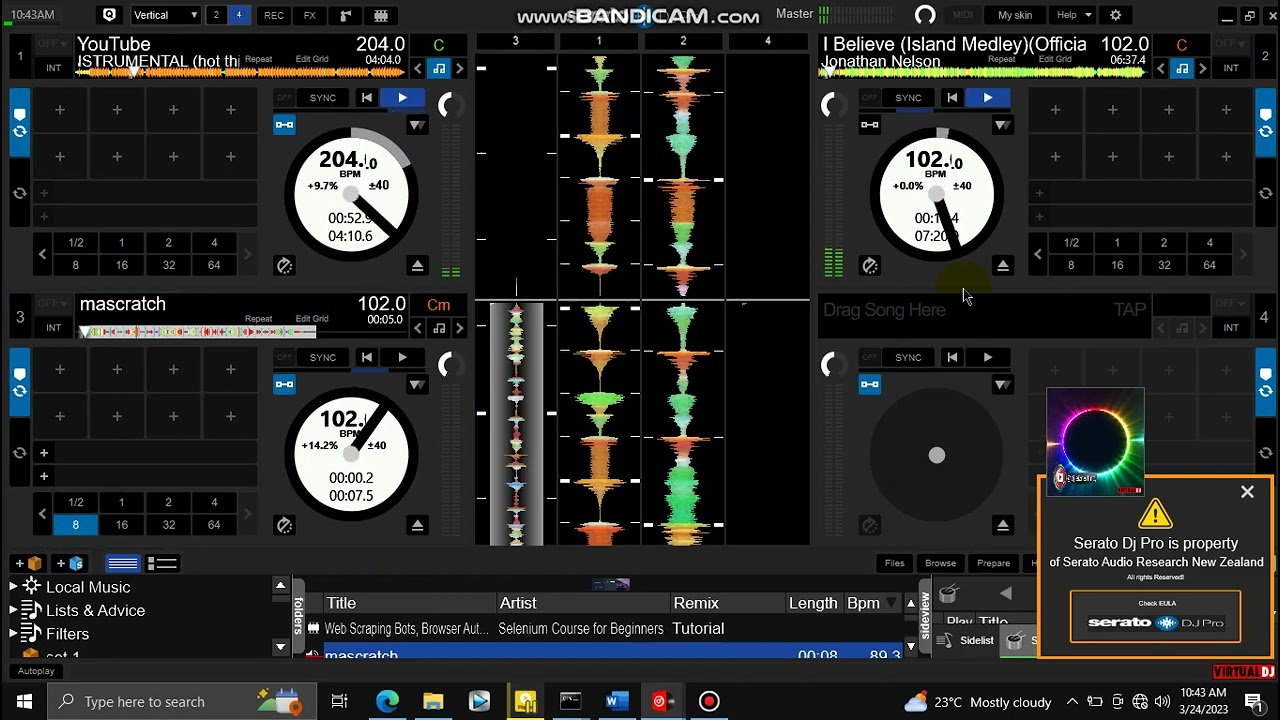The image size is (1280, 720).
Task: Shift deck 1 key down arrow
Action: (418, 68)
